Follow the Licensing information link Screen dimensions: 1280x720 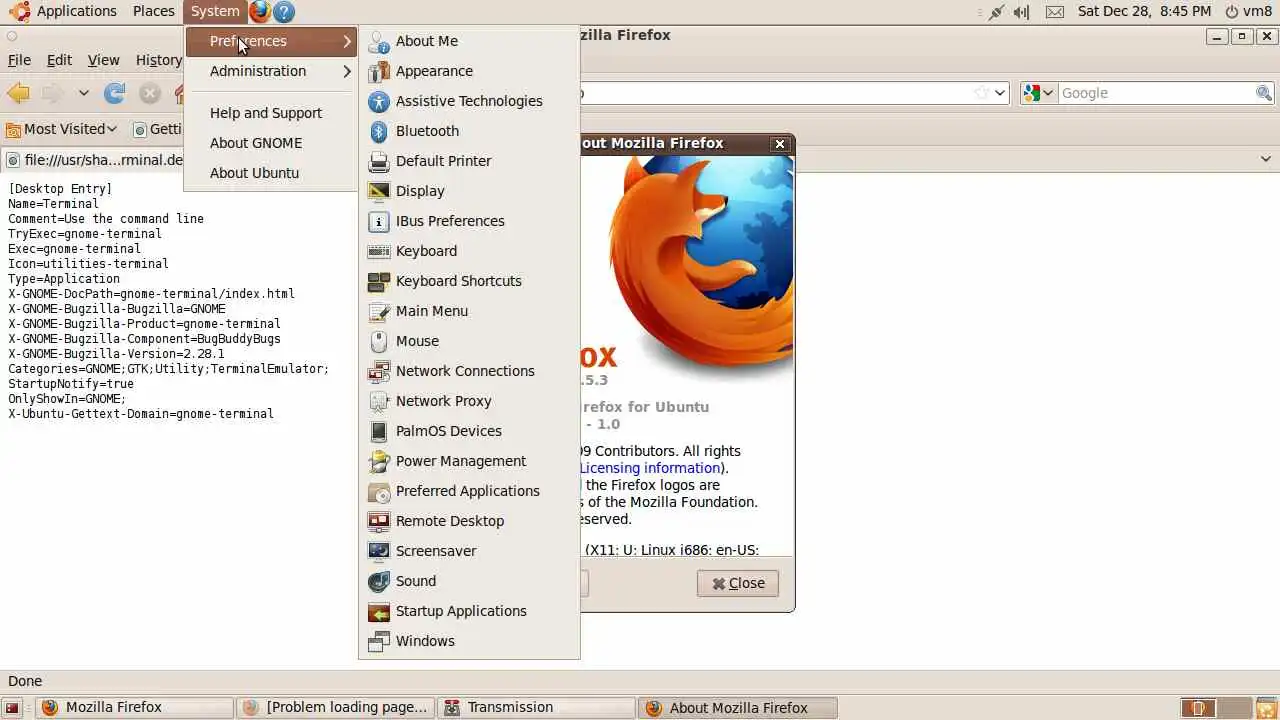coord(650,468)
